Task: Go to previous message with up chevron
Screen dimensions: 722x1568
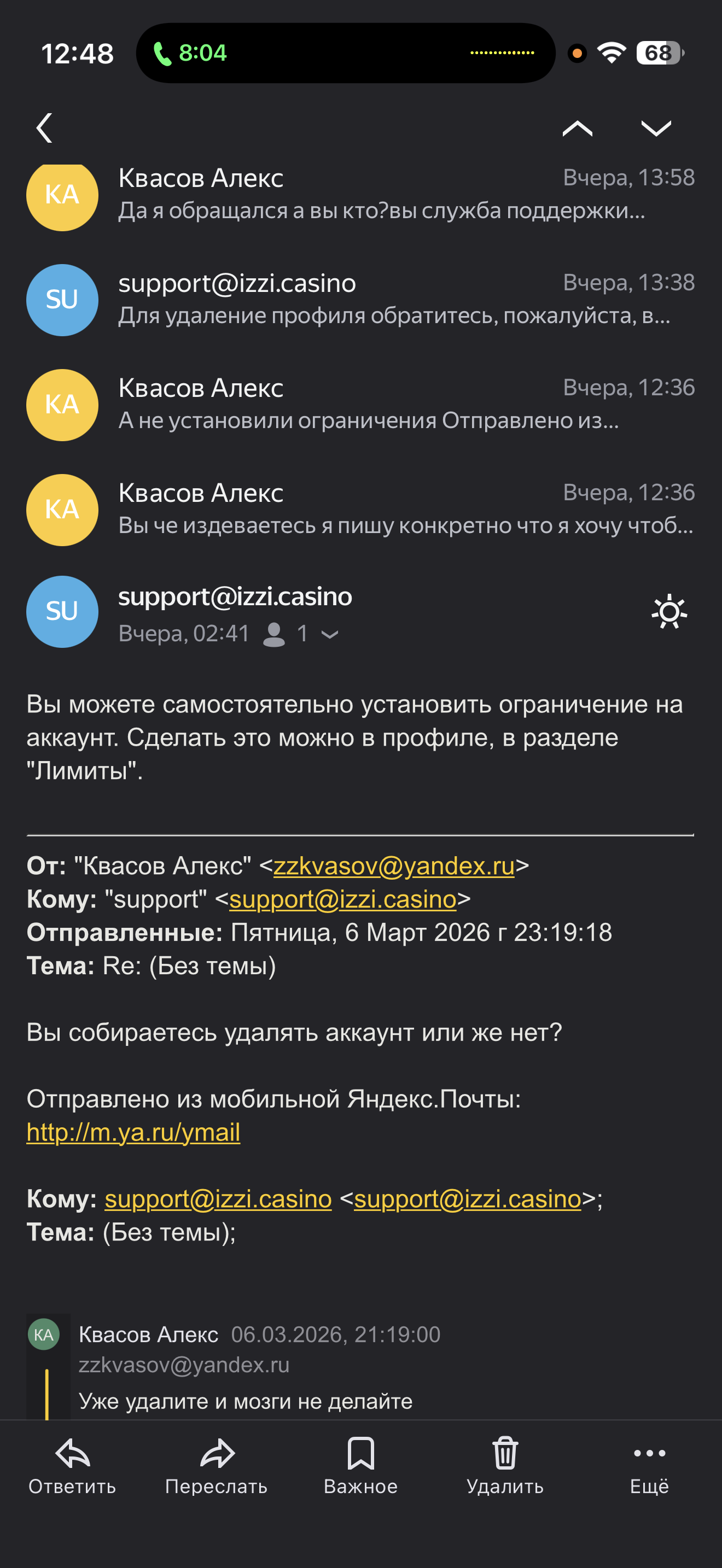Action: tap(577, 128)
